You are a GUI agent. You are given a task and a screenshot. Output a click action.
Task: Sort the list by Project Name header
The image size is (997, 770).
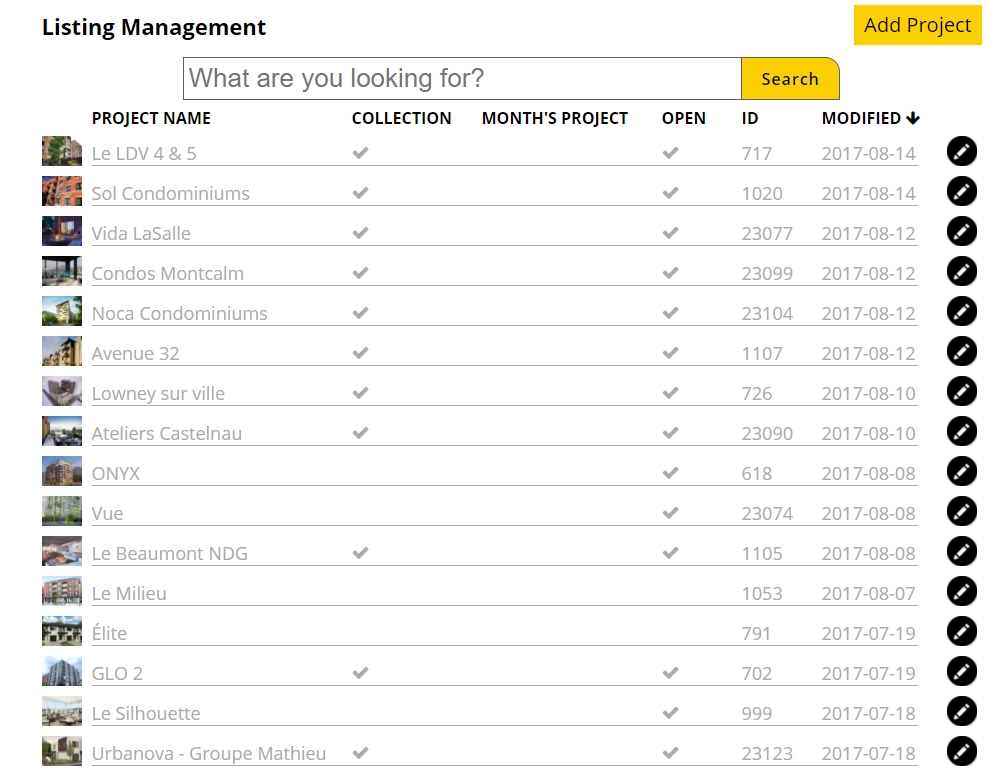point(151,118)
